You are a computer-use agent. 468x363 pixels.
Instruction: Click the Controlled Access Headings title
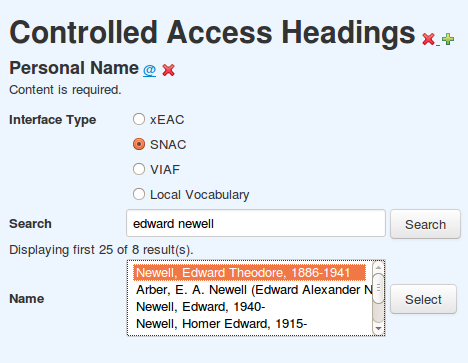click(x=212, y=33)
